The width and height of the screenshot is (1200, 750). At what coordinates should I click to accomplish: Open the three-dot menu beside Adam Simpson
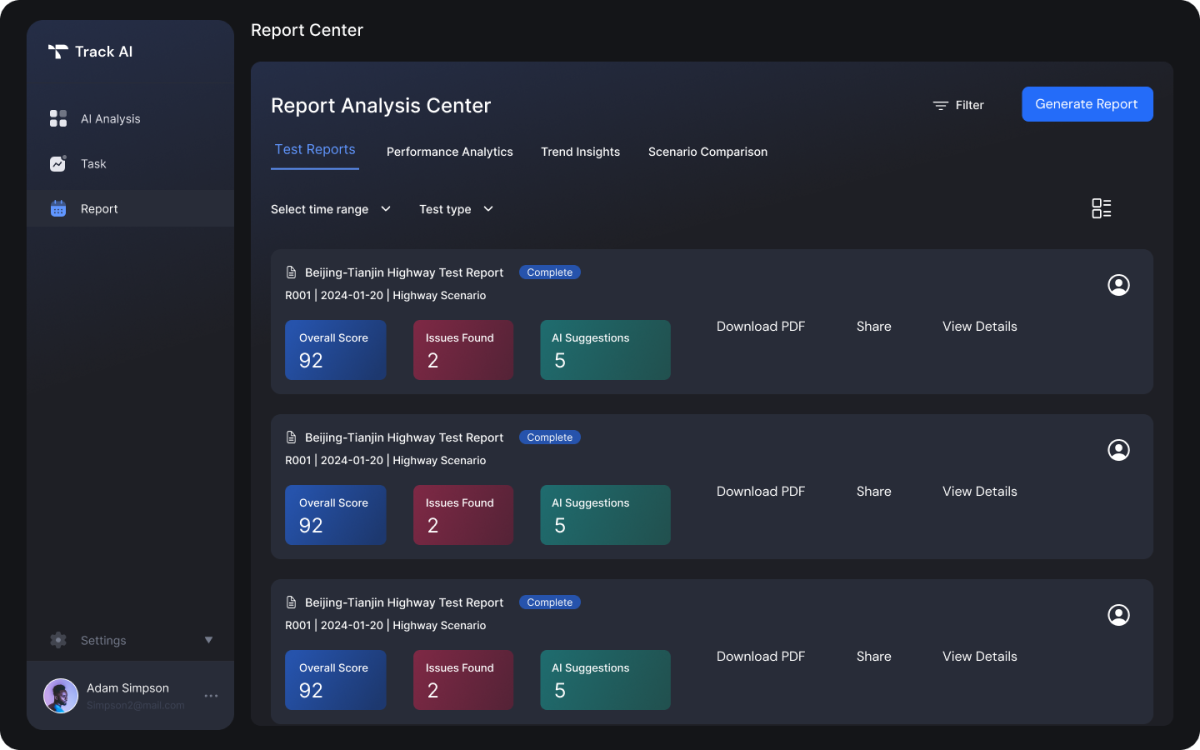pyautogui.click(x=211, y=696)
